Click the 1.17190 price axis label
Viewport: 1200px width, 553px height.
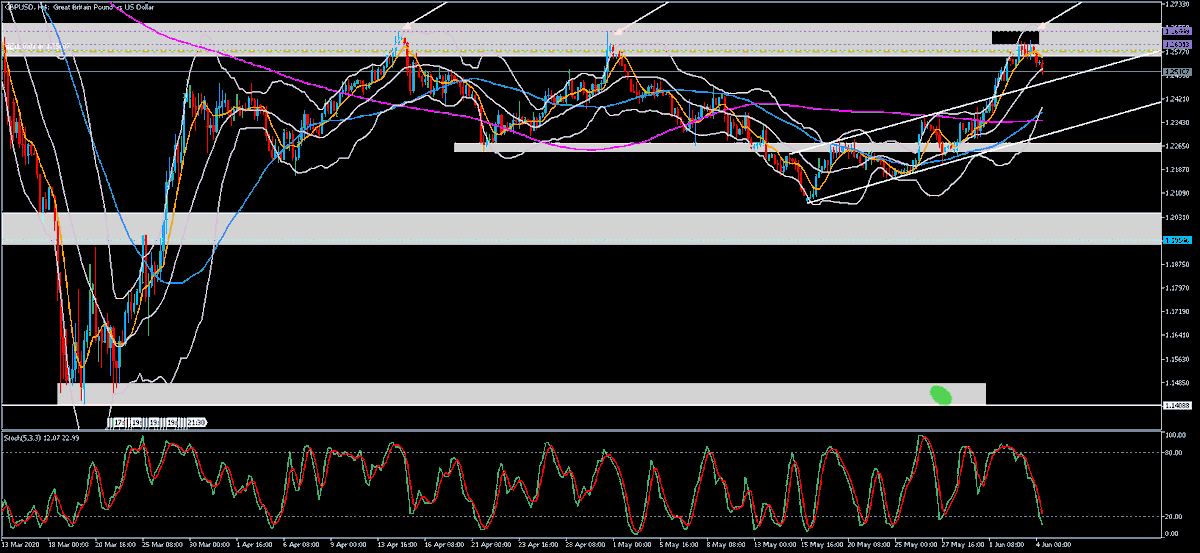pyautogui.click(x=1177, y=311)
